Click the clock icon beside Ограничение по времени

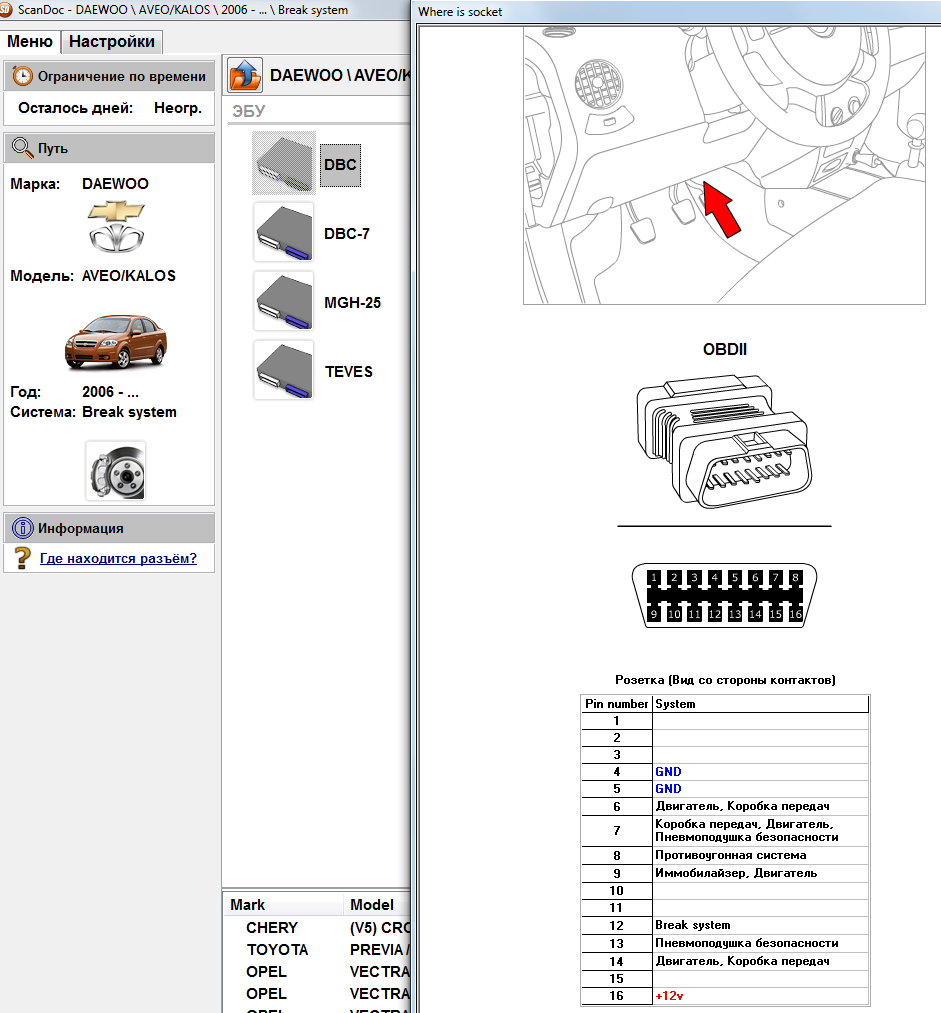22,76
